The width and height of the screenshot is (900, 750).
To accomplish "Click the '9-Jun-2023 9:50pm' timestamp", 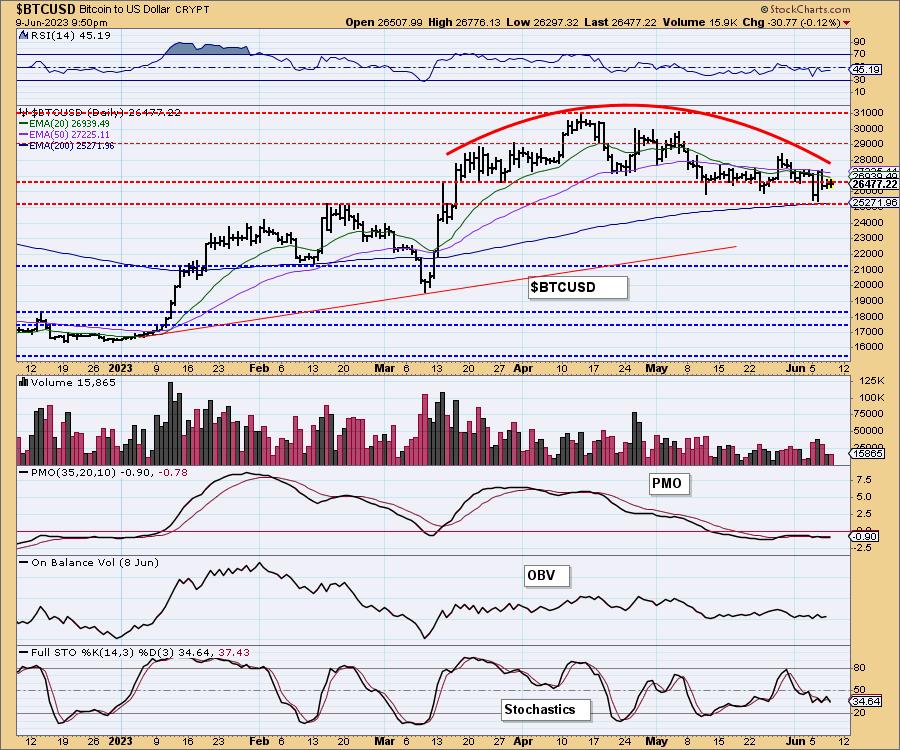I will click(x=61, y=22).
